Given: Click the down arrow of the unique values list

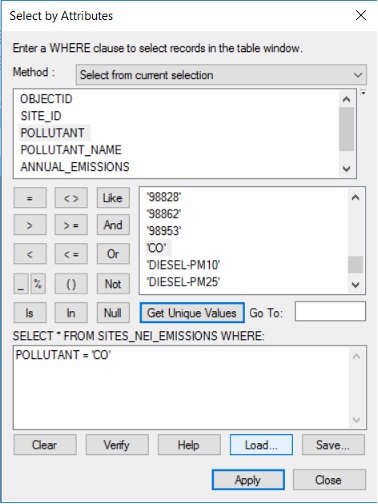Looking at the screenshot, I should click(x=355, y=285).
